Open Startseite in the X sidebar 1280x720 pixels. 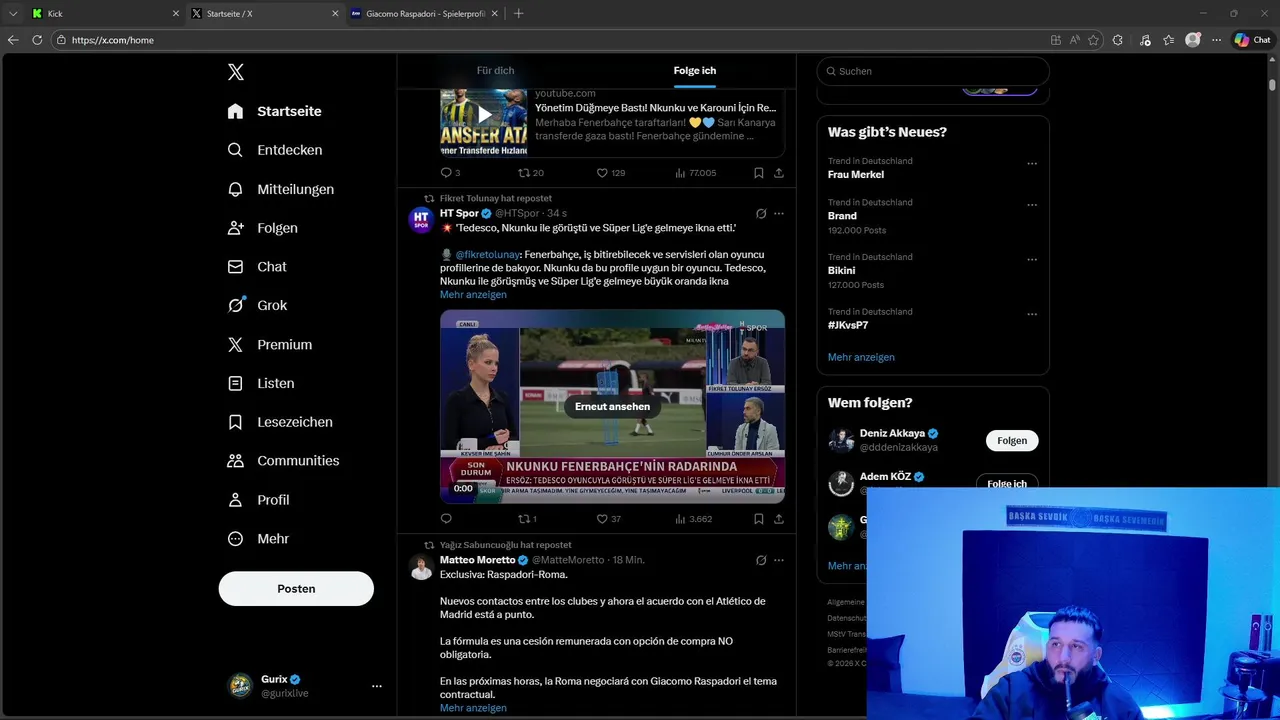click(x=274, y=111)
